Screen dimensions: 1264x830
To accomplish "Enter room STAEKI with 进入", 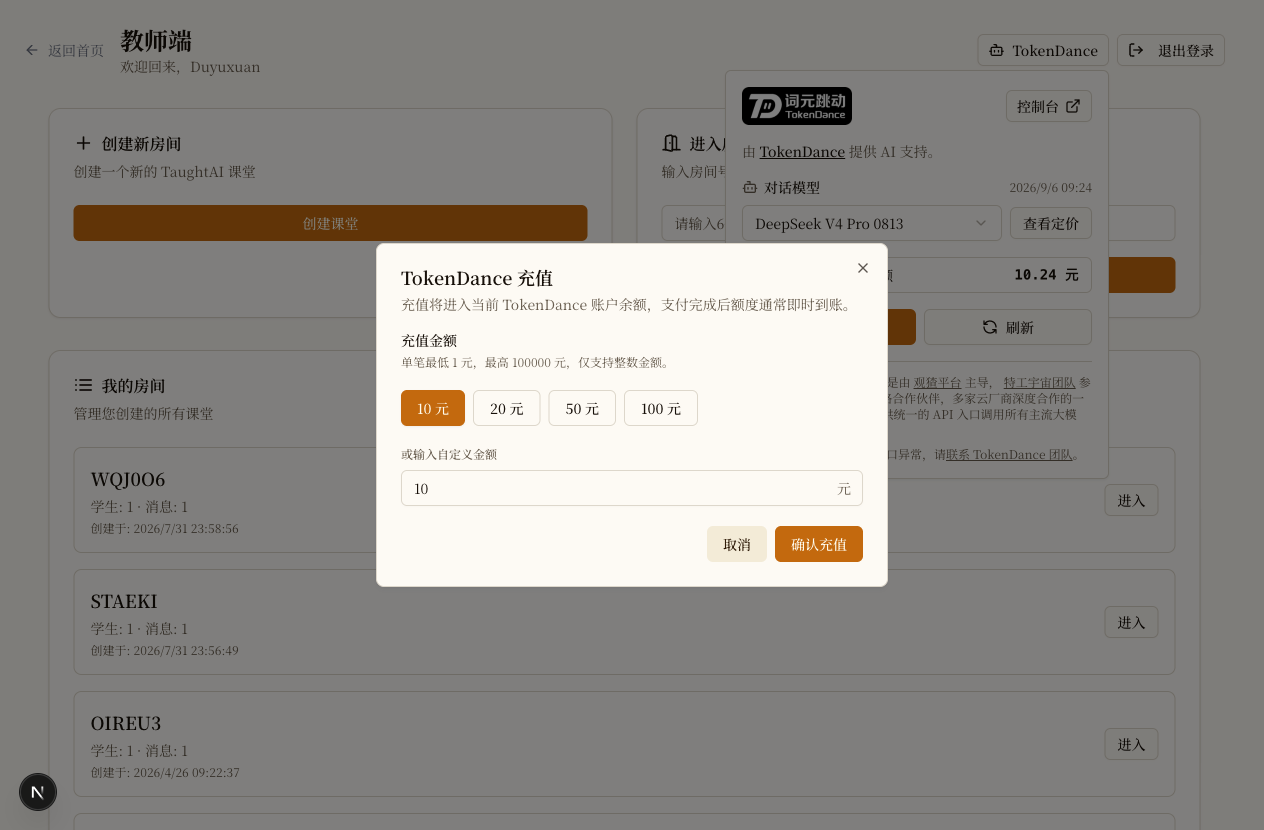I will tap(1131, 622).
